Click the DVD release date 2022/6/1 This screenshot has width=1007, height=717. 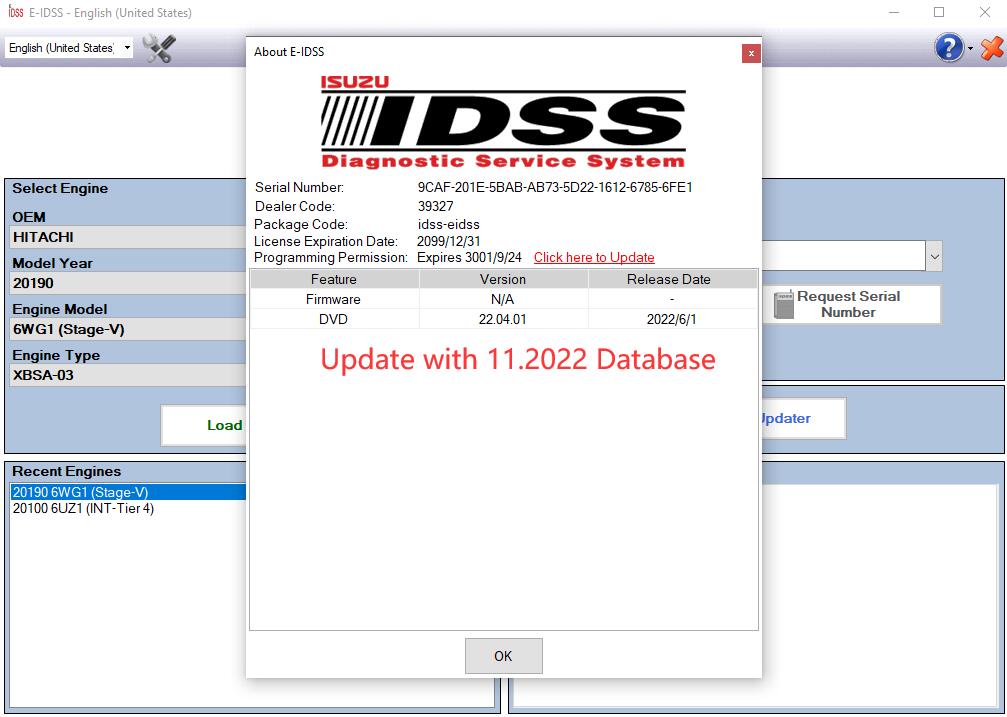point(671,319)
